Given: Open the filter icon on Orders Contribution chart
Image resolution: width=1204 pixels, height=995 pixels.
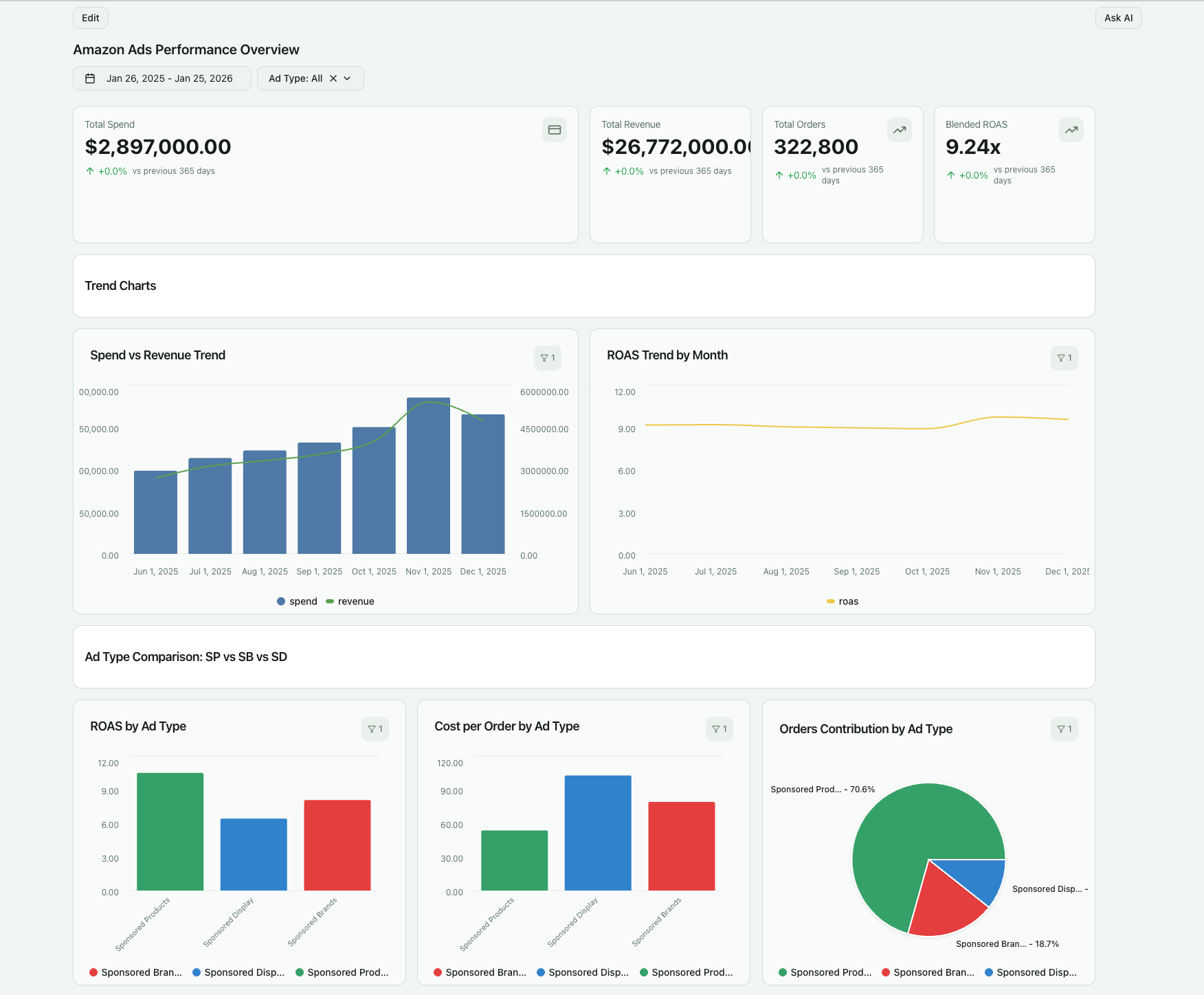Looking at the screenshot, I should click(x=1064, y=728).
